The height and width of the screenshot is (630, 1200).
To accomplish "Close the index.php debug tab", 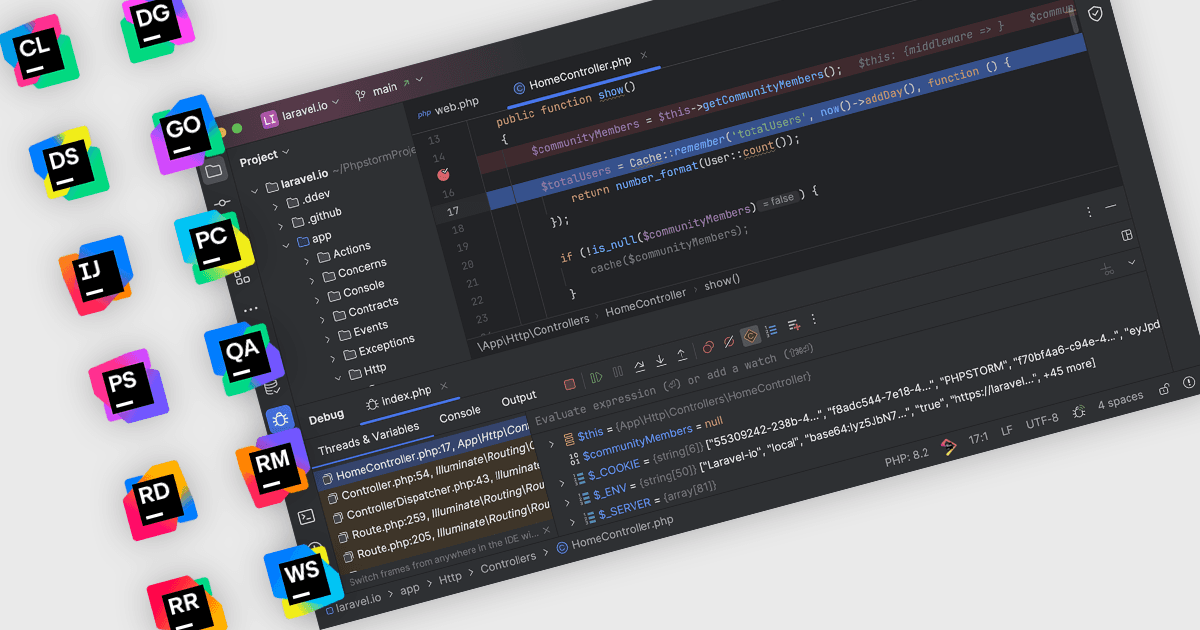I will (x=443, y=385).
